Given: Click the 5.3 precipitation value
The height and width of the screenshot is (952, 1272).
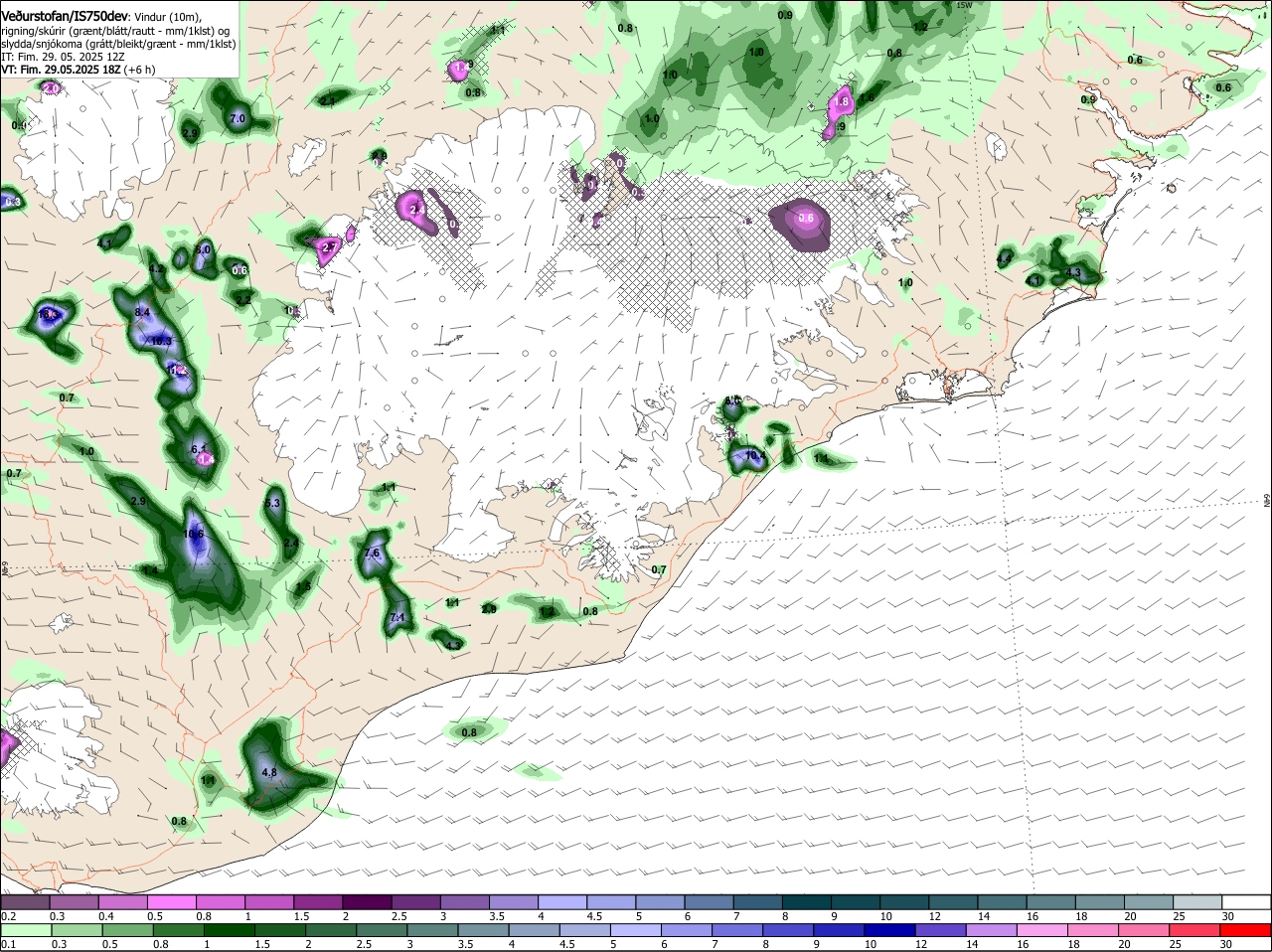Looking at the screenshot, I should pyautogui.click(x=272, y=504).
